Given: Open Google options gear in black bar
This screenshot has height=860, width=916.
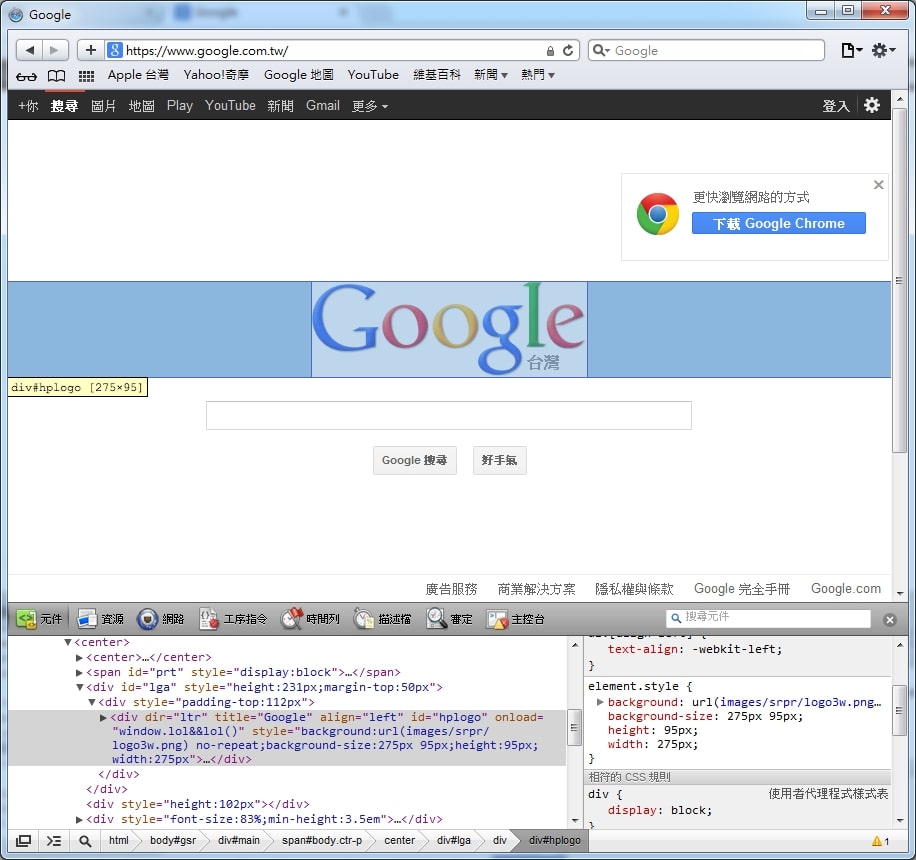Looking at the screenshot, I should point(872,105).
